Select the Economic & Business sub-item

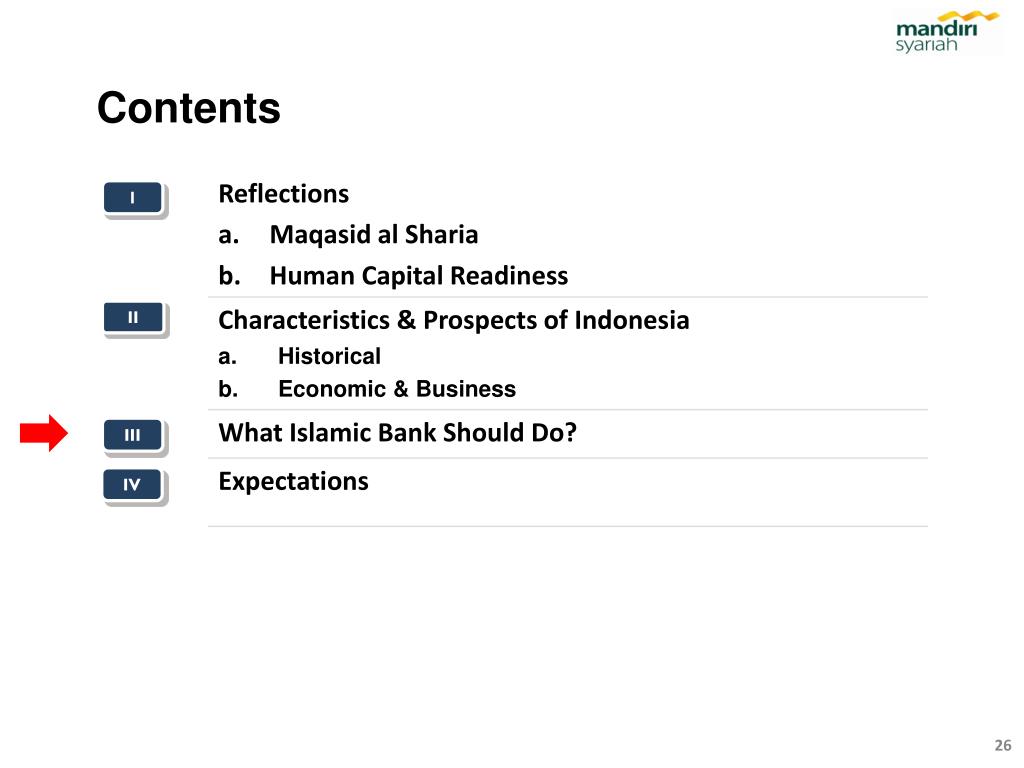397,389
